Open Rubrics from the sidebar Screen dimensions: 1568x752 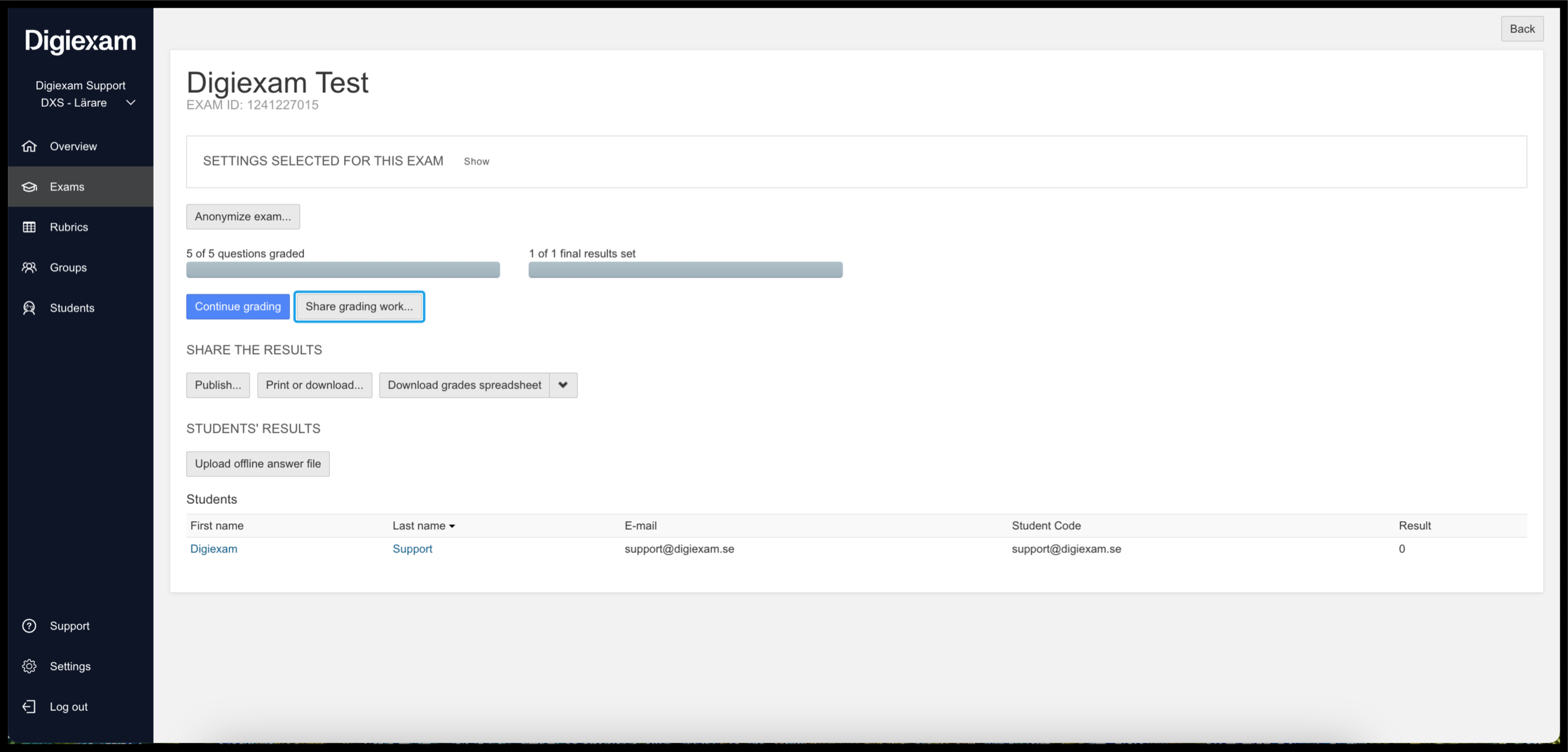80,227
